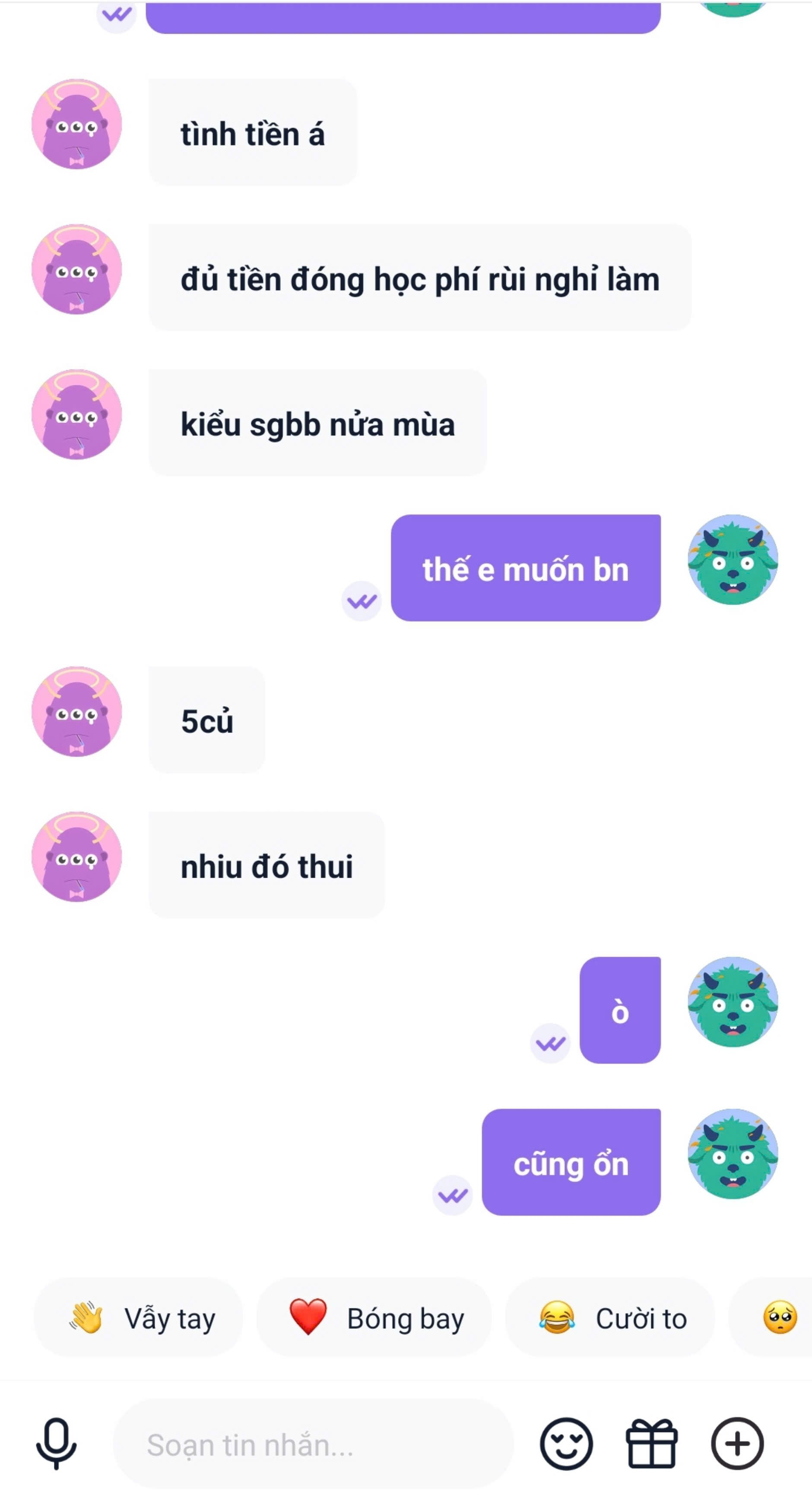Tap the microphone voice message icon
Image resolution: width=812 pixels, height=1506 pixels.
click(56, 1443)
